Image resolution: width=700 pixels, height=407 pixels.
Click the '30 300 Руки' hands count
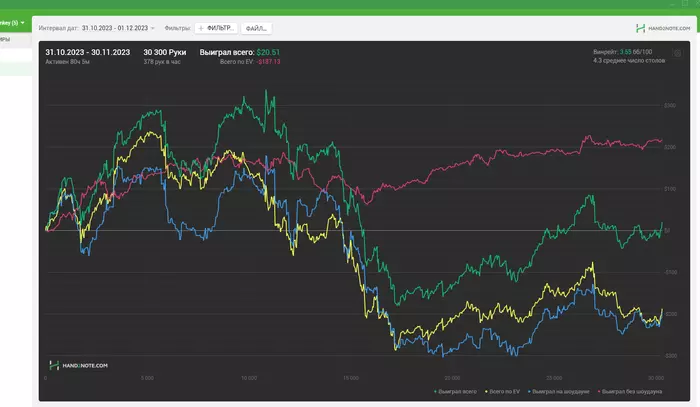tap(165, 52)
